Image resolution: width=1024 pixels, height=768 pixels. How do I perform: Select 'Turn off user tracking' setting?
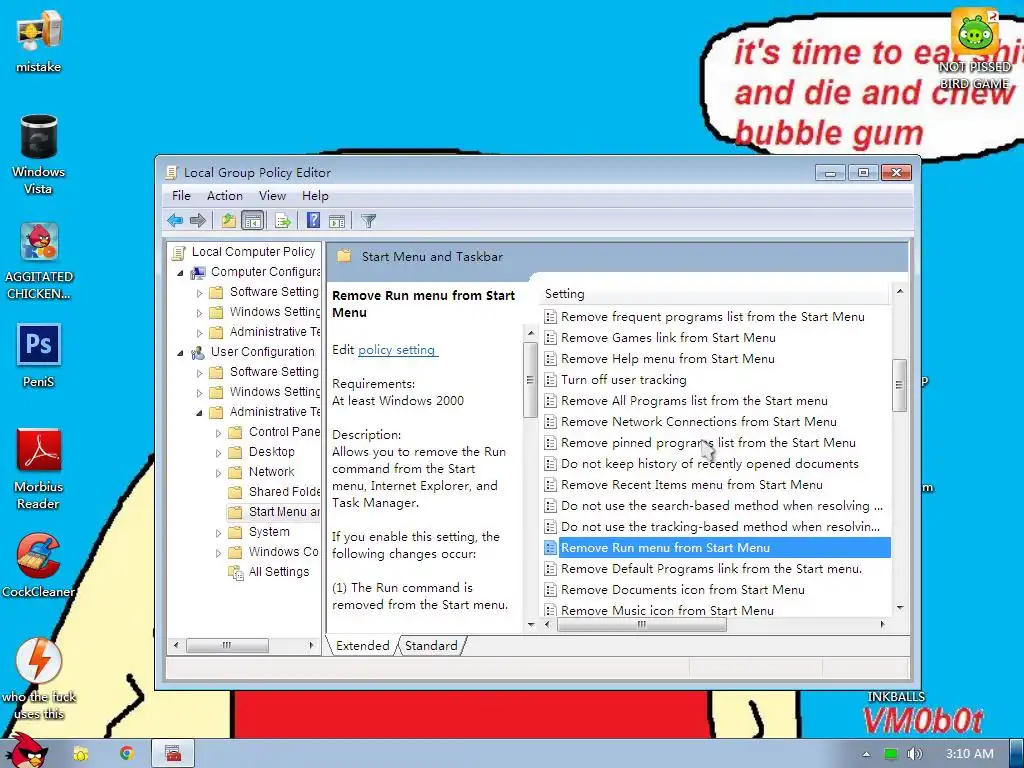(x=624, y=379)
